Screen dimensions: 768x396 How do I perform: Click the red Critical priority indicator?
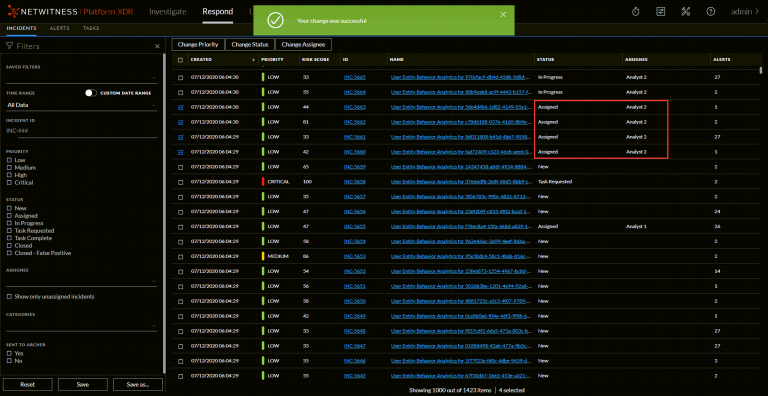(263, 182)
